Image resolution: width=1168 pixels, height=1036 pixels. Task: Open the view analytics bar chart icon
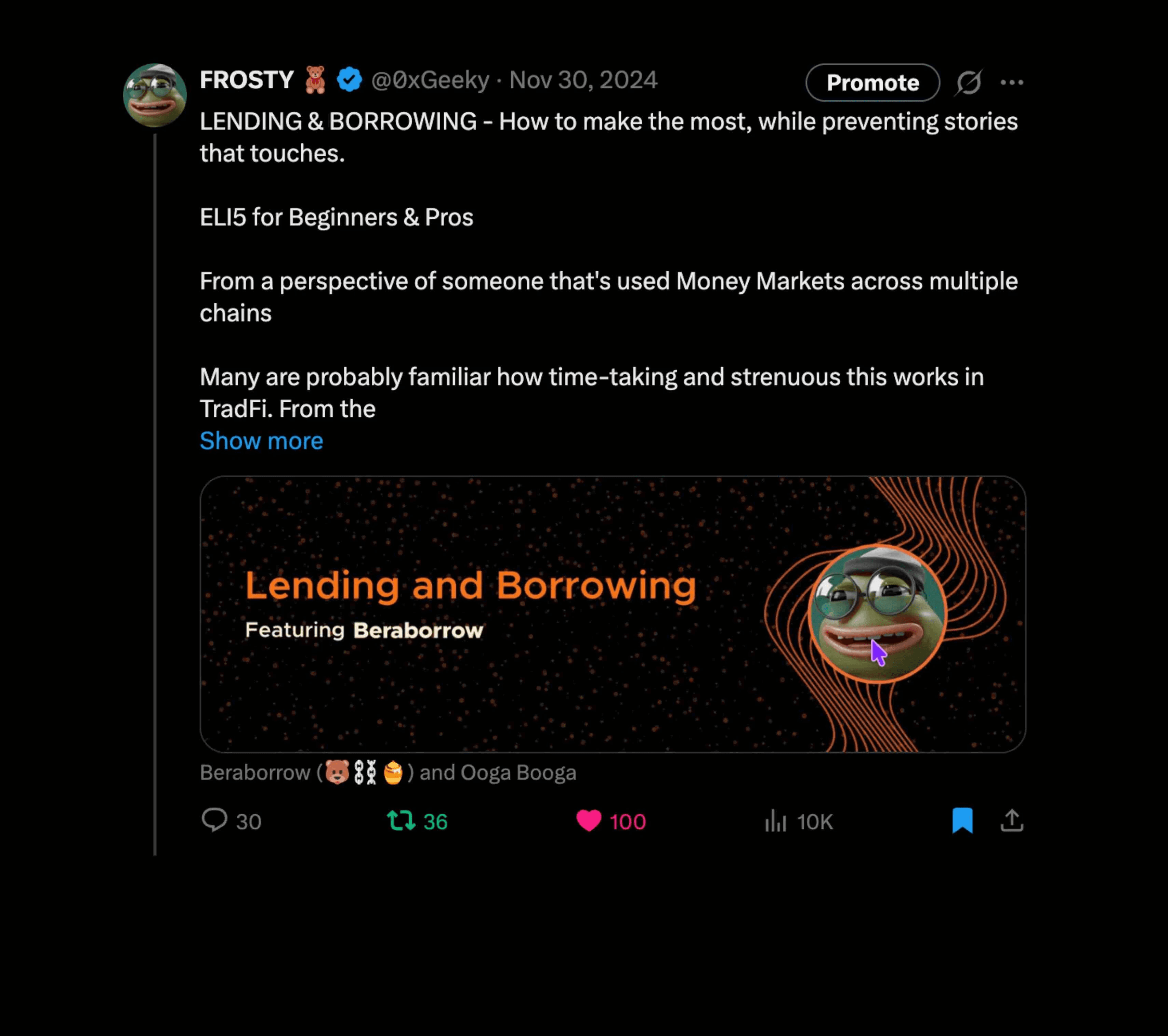click(x=776, y=821)
